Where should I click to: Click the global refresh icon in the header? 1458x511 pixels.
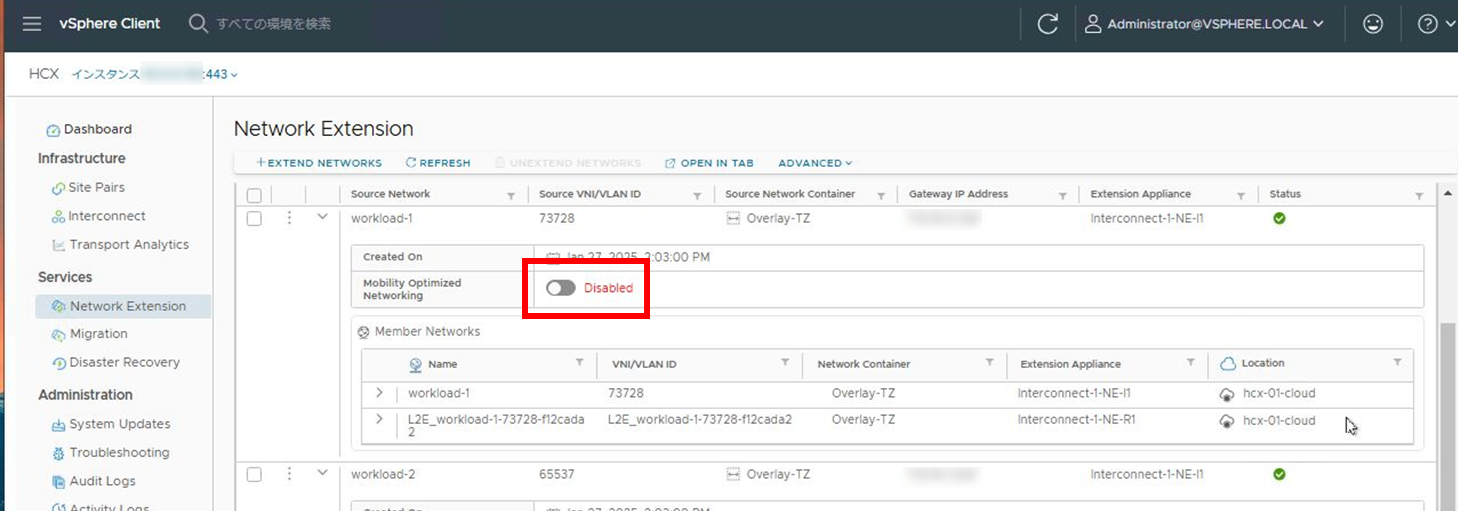pos(1048,24)
